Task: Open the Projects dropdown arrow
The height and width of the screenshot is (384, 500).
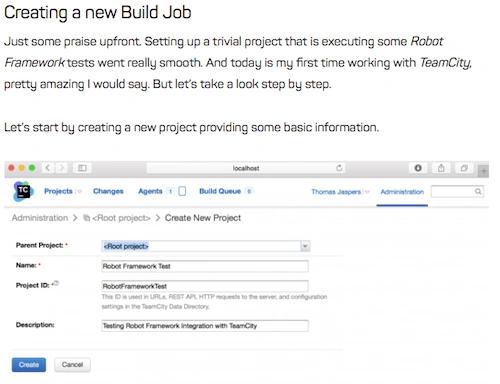Action: (x=79, y=191)
